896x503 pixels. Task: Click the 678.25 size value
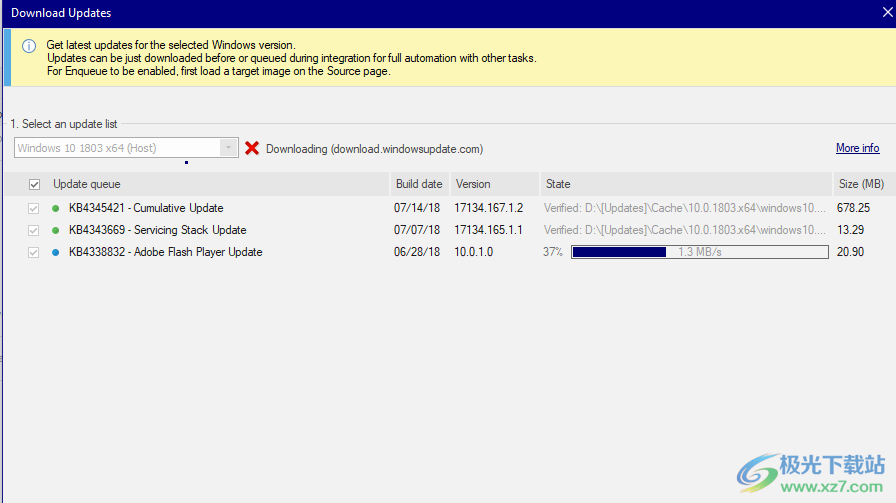pos(853,208)
